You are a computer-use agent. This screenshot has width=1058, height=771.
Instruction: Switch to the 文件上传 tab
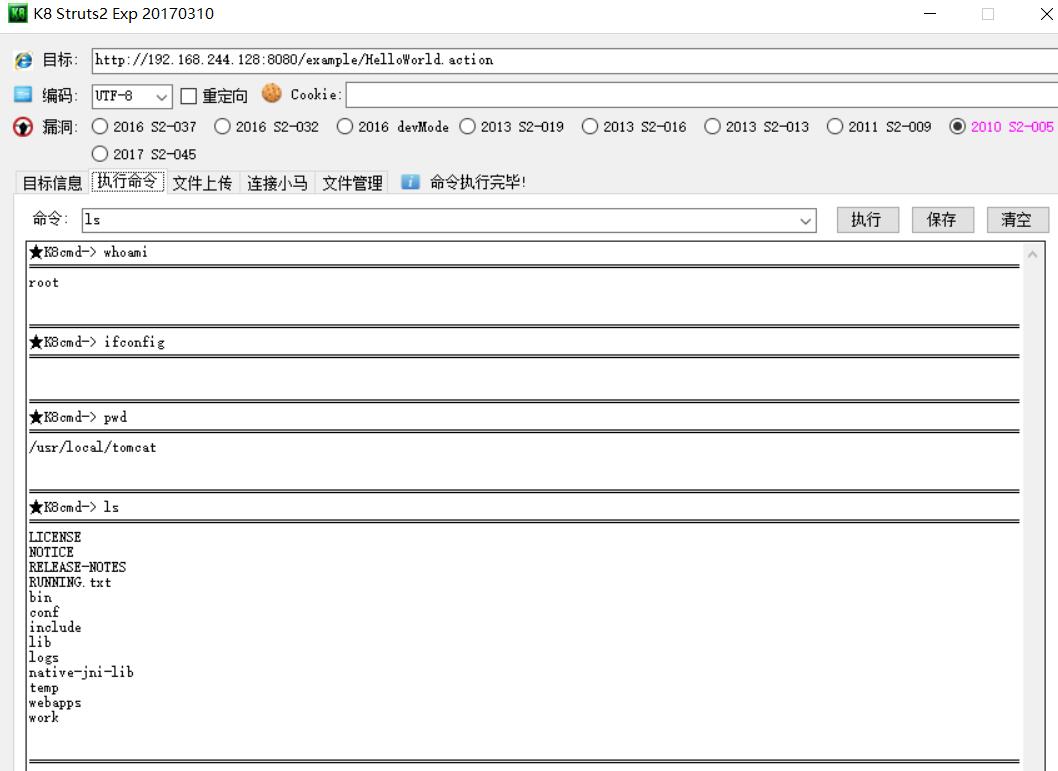pos(202,183)
